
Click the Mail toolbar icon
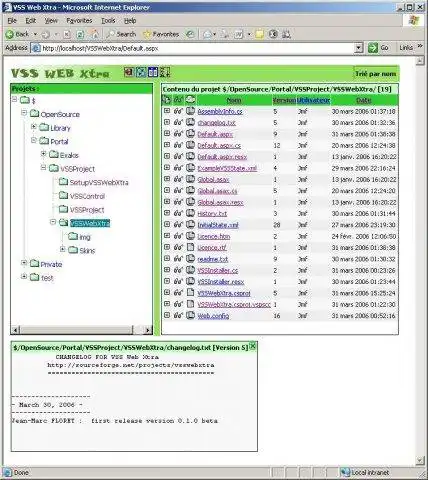[207, 34]
